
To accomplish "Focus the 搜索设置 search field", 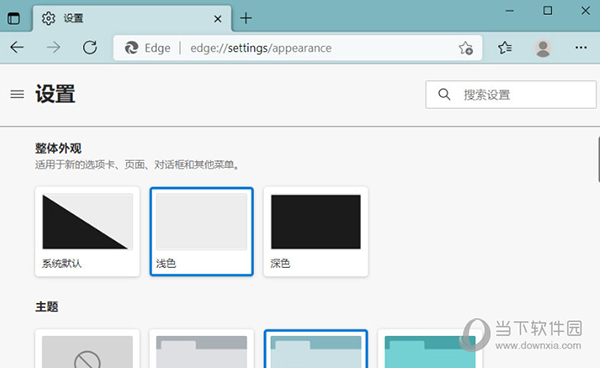I will coord(511,94).
